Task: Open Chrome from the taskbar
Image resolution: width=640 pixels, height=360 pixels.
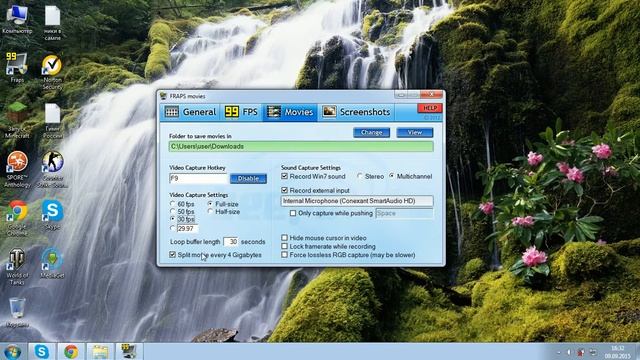Action: 71,351
